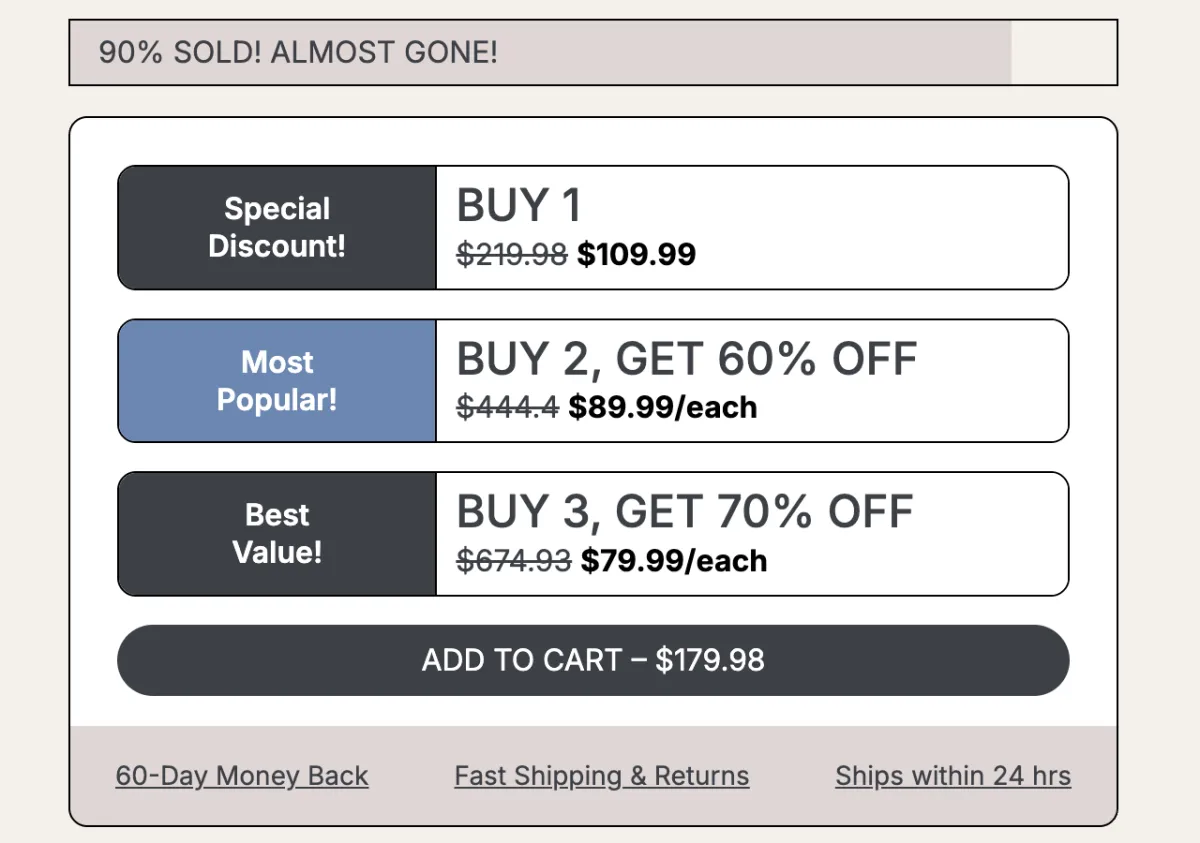The image size is (1200, 843).
Task: Click the blue Most Popular! badge
Action: (x=277, y=381)
